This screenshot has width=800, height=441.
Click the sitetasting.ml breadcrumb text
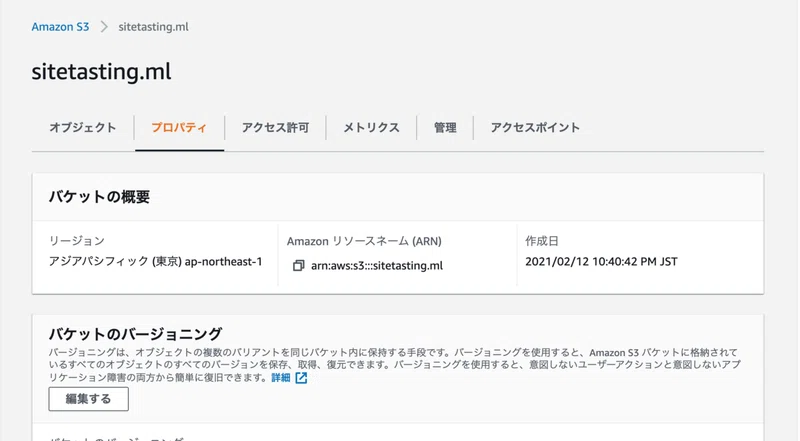point(154,27)
